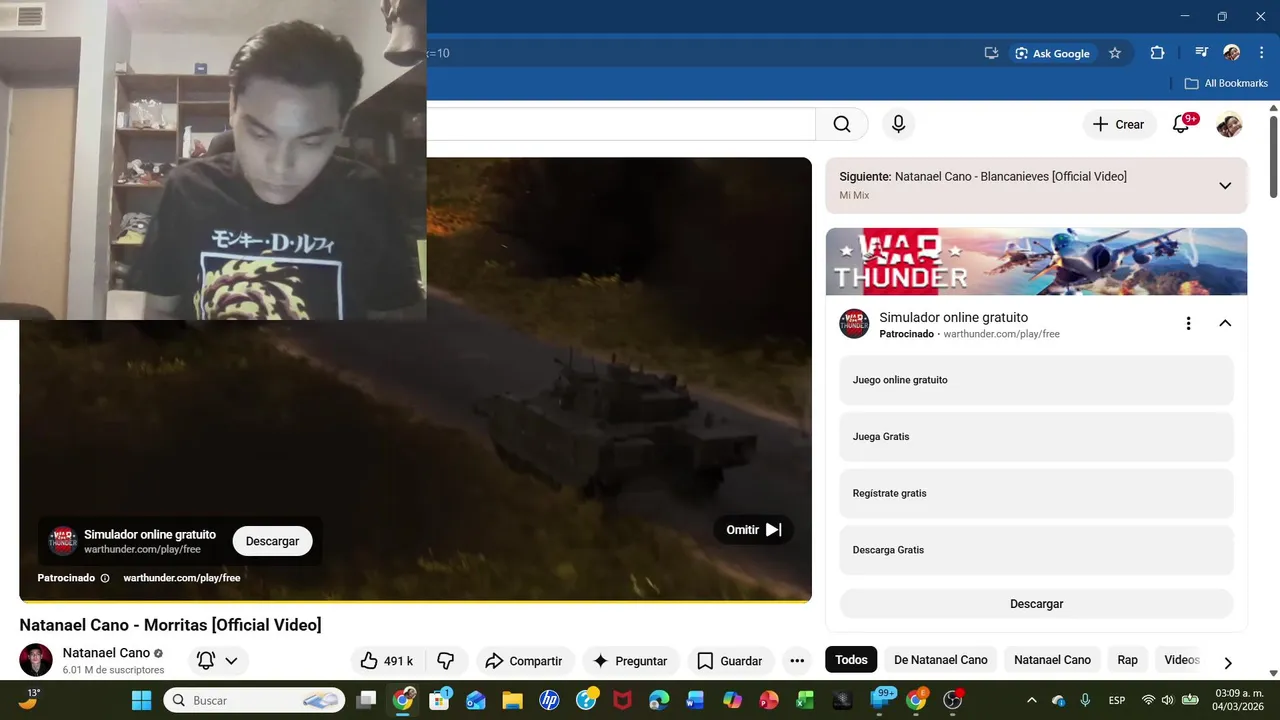Open McAfee from taskbar
This screenshot has width=1280, height=720.
(622, 700)
